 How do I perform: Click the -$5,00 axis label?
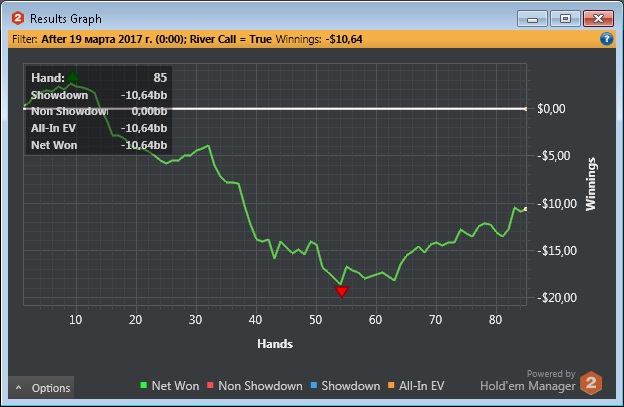coord(554,156)
